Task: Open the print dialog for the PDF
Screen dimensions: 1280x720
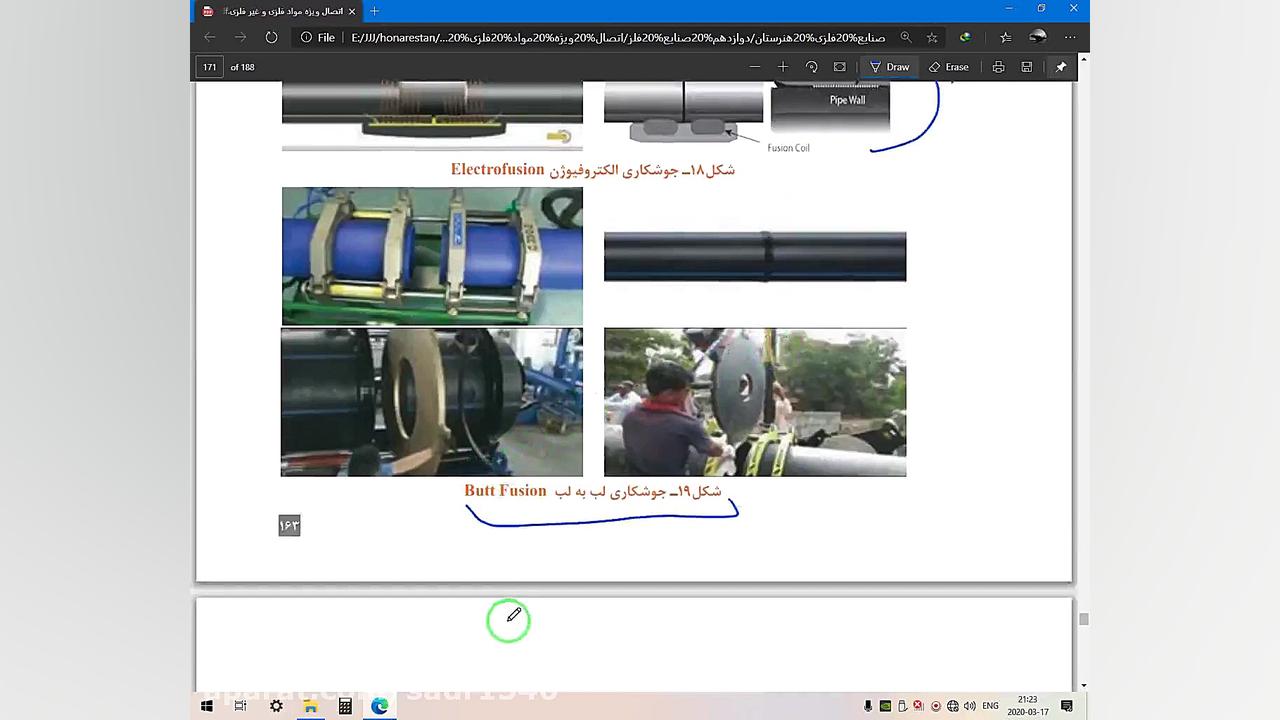Action: click(998, 67)
